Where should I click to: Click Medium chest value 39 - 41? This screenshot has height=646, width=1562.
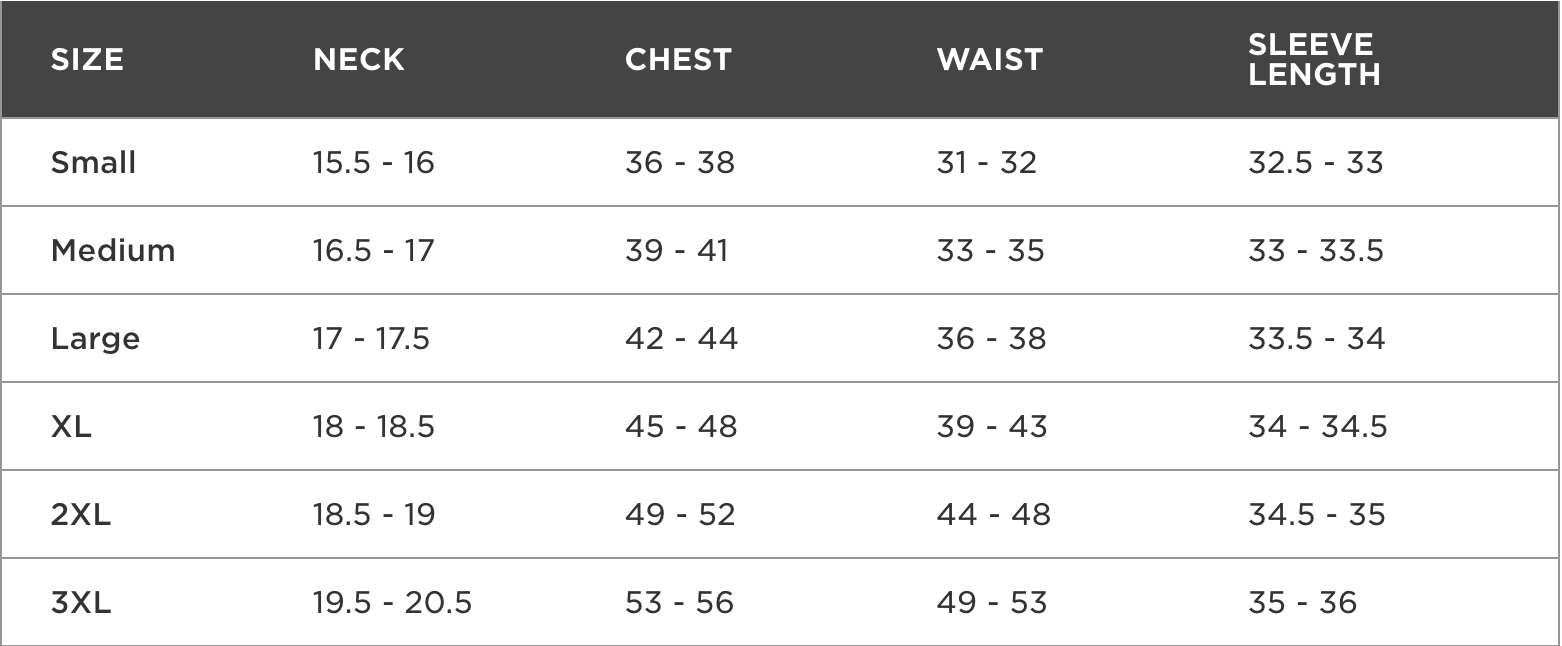(676, 250)
